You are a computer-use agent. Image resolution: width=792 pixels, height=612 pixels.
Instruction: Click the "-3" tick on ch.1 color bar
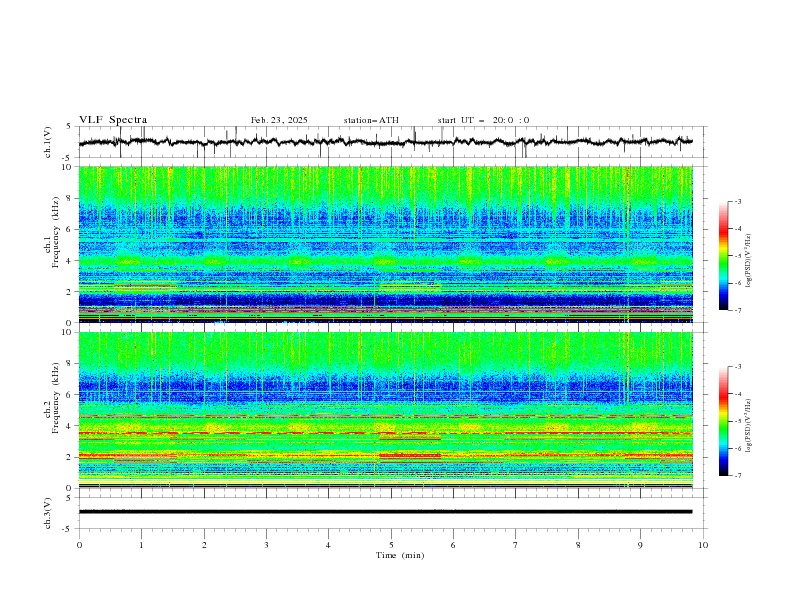pos(738,201)
